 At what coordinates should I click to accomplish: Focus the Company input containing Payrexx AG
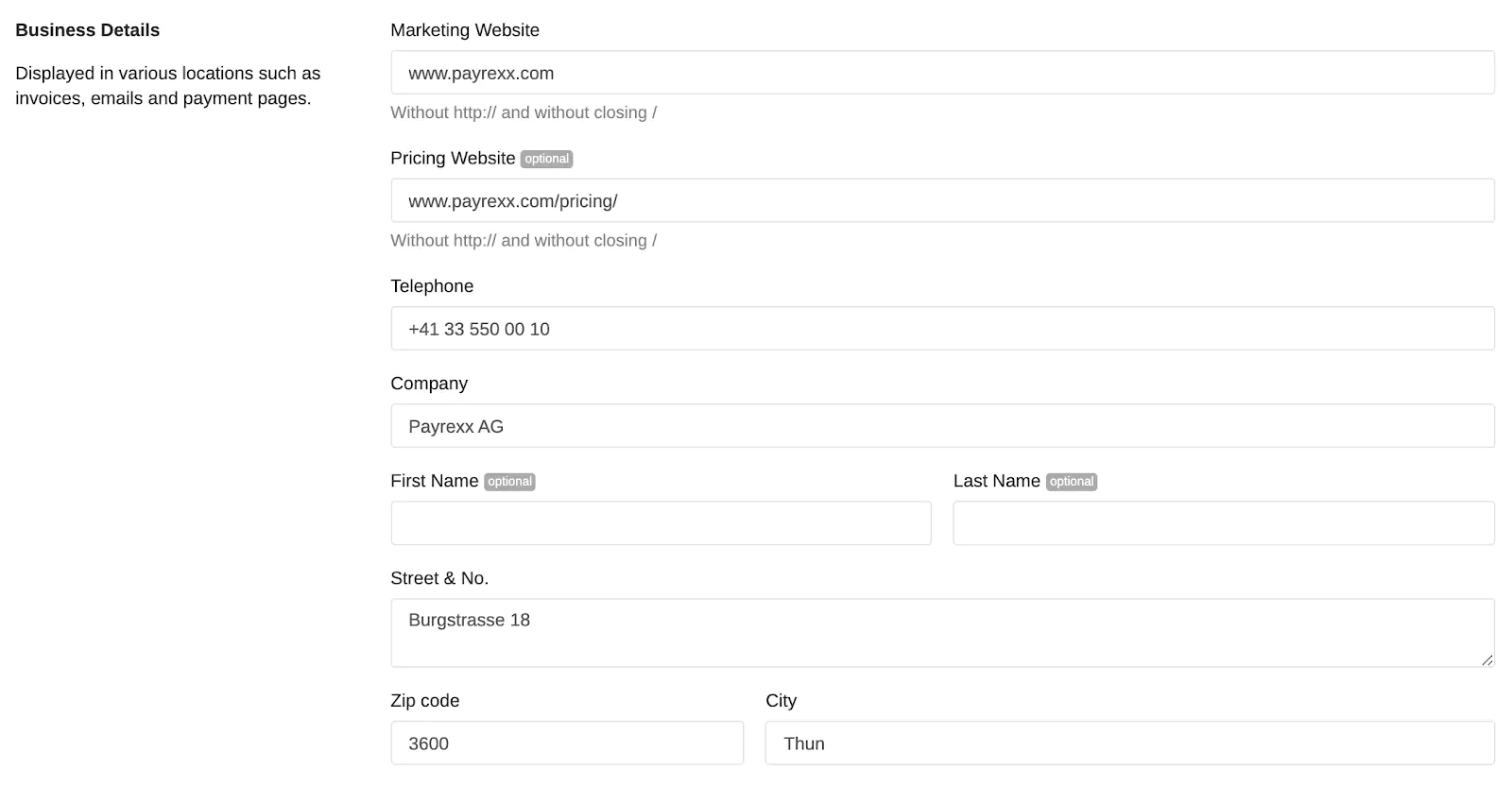(942, 425)
